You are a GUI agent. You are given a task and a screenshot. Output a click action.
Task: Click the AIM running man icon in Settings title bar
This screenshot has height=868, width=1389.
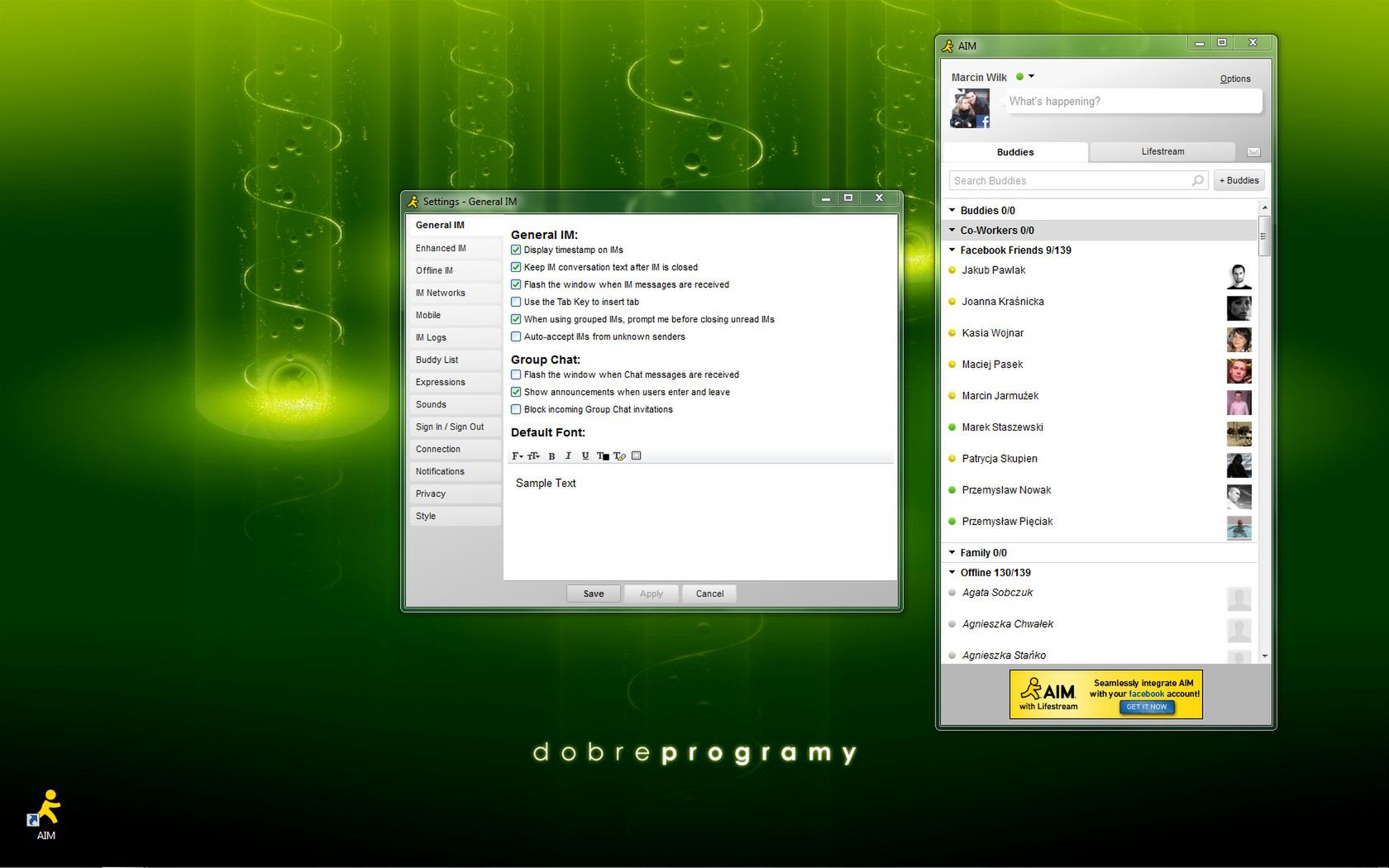point(413,201)
